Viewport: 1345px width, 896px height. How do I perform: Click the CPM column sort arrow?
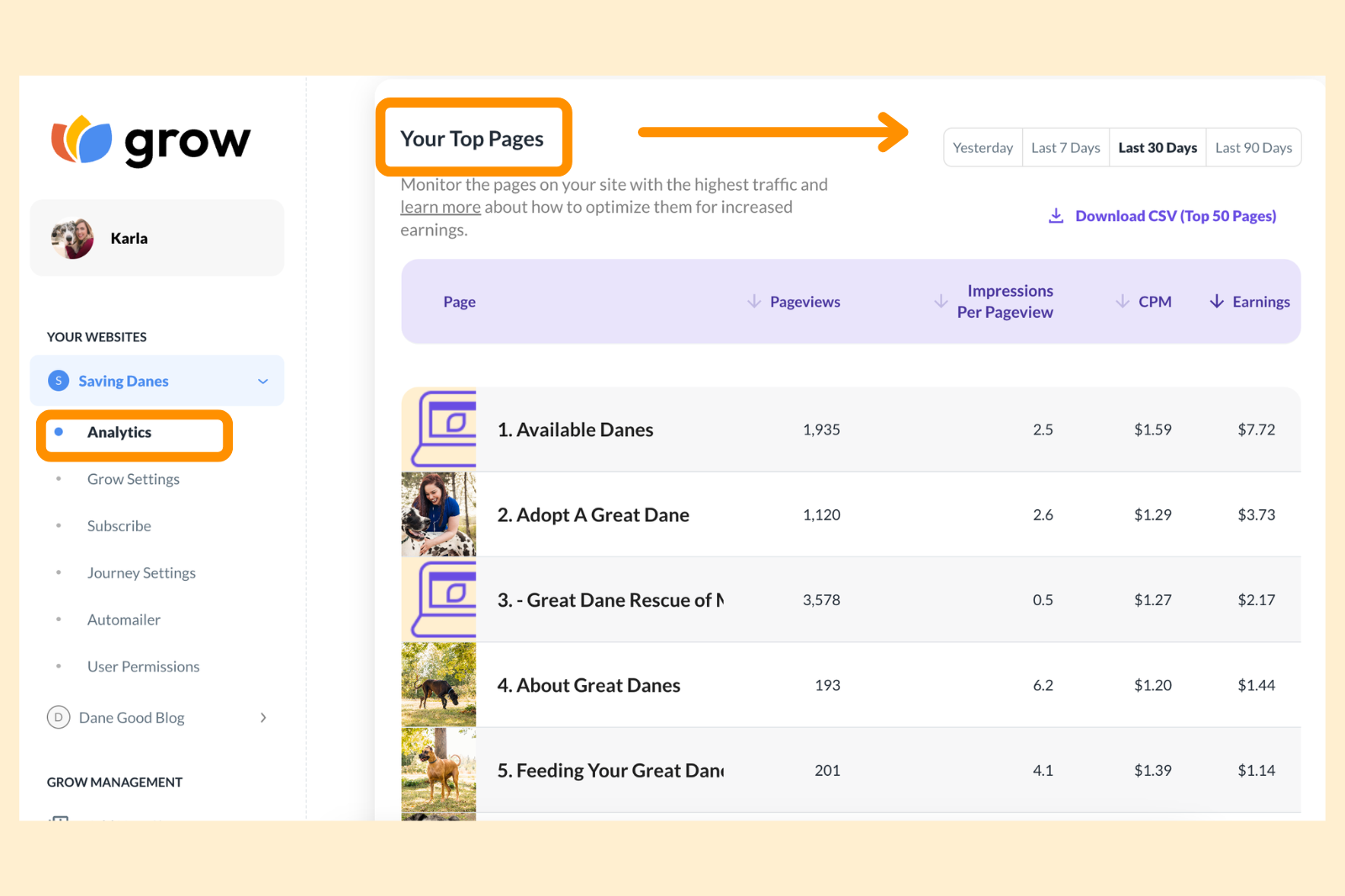(x=1121, y=301)
